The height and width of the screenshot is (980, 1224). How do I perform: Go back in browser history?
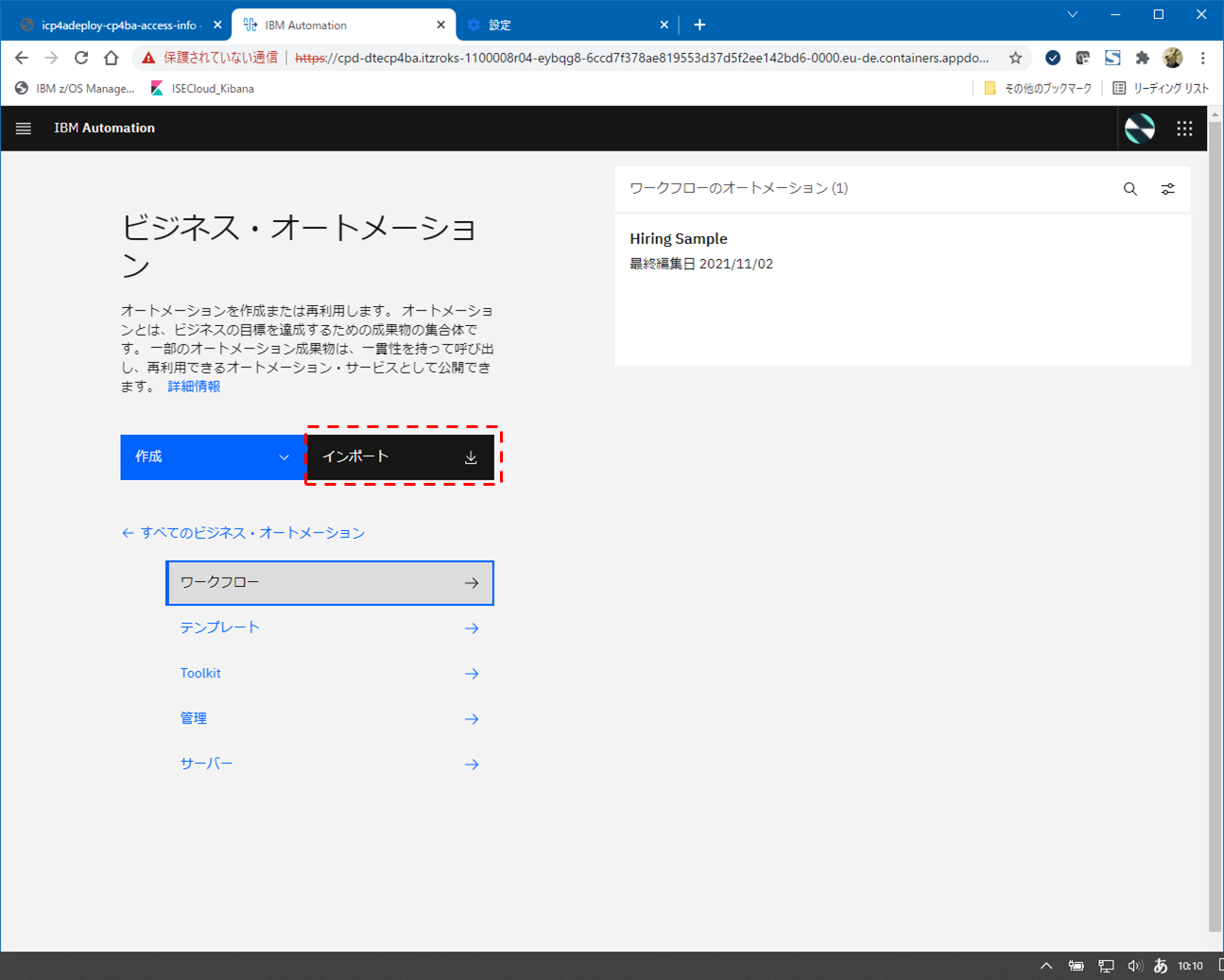[x=22, y=58]
